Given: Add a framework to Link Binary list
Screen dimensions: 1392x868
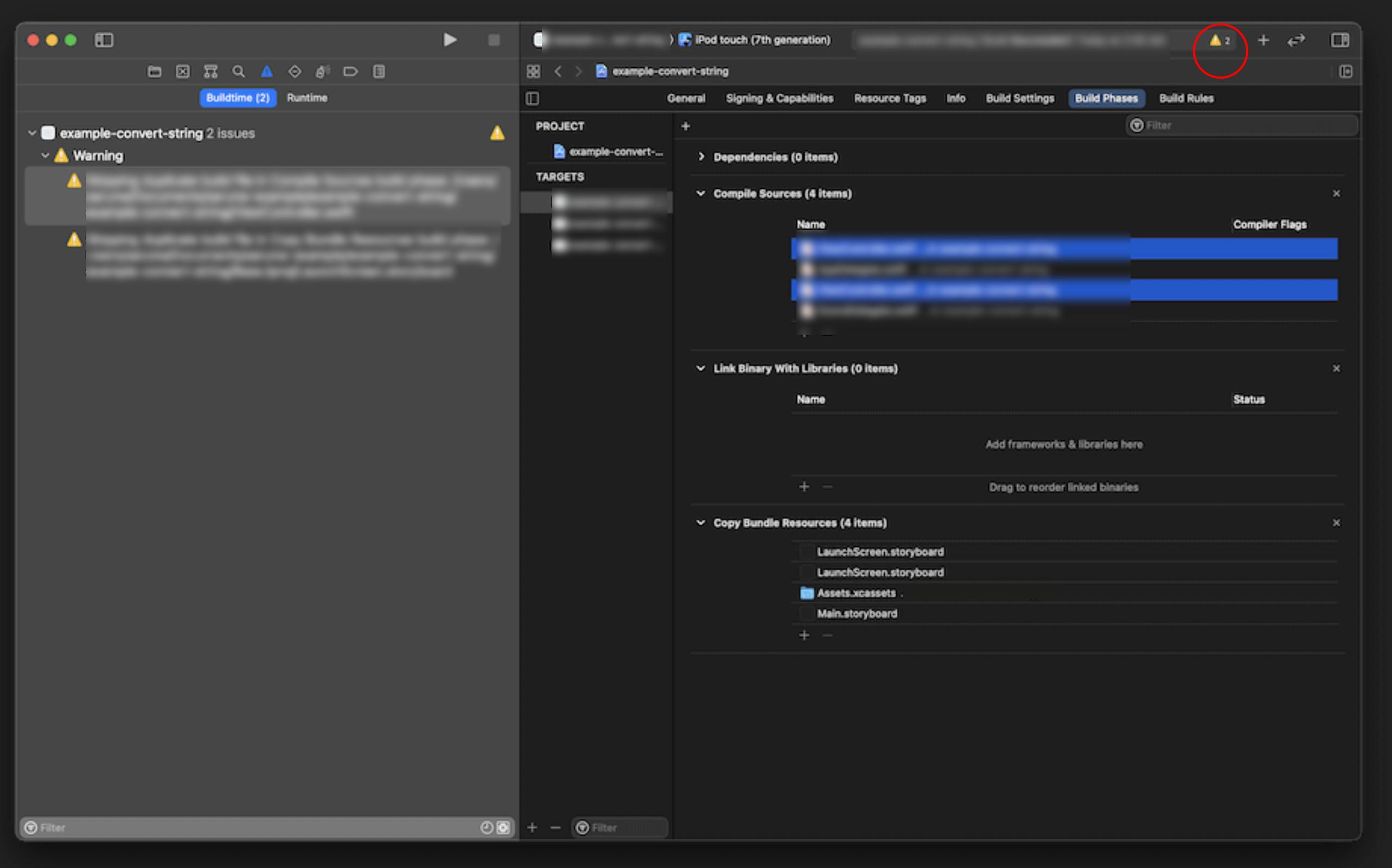Looking at the screenshot, I should tap(804, 487).
